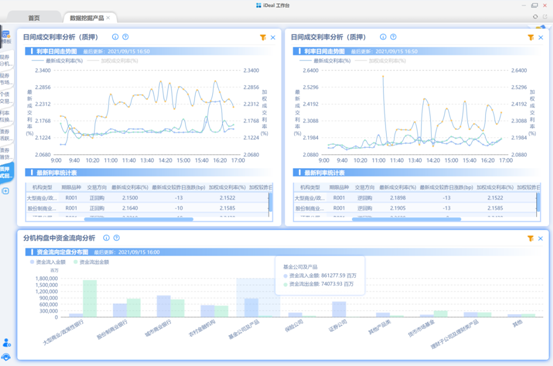The width and height of the screenshot is (553, 366).
Task: Click 期限品种 header in the 2.1898 table
Action: coord(339,187)
